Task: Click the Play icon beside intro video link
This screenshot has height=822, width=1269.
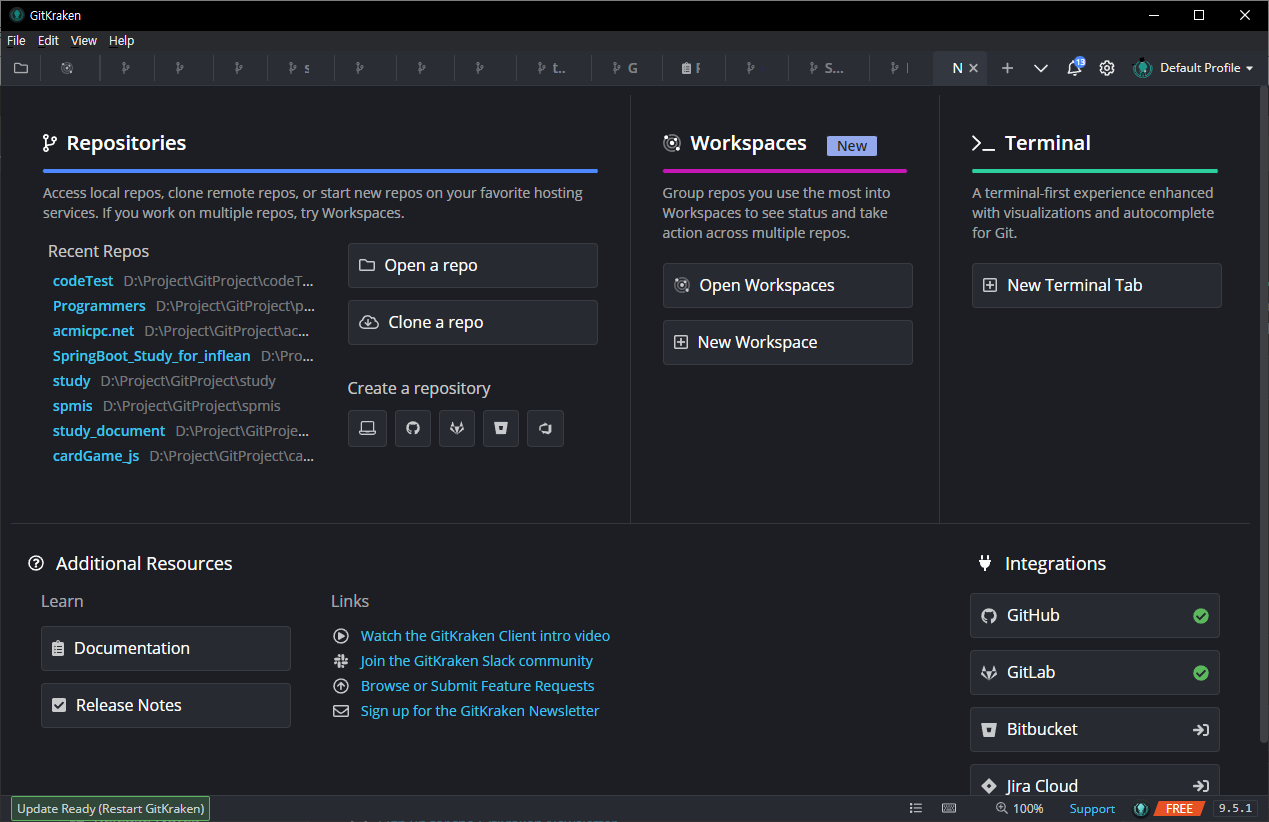Action: (341, 636)
